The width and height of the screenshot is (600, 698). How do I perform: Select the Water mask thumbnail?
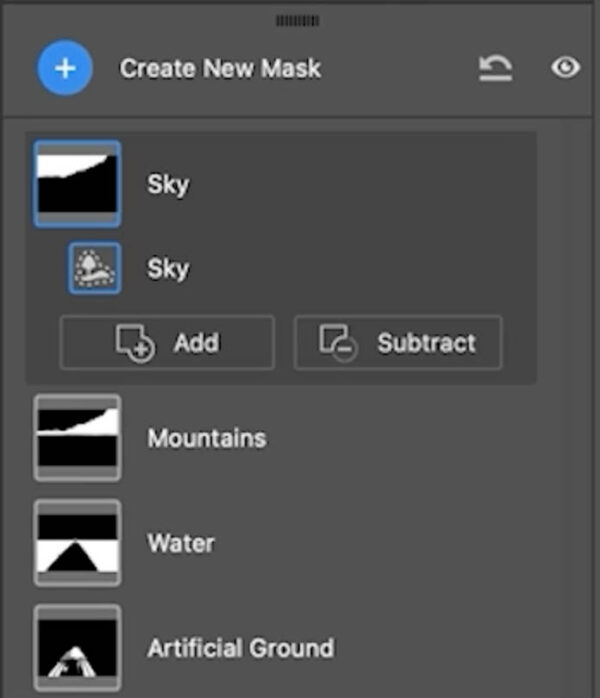click(x=77, y=543)
